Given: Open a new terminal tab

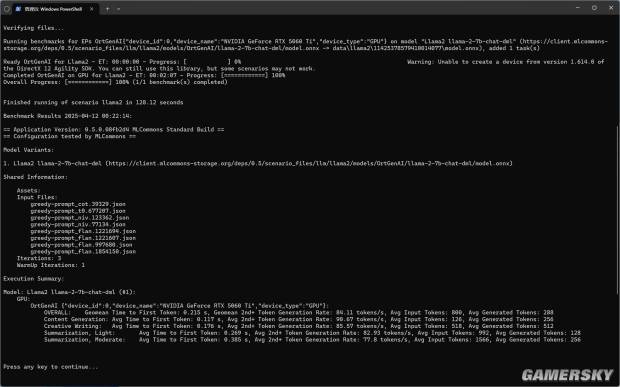Looking at the screenshot, I should [x=107, y=9].
